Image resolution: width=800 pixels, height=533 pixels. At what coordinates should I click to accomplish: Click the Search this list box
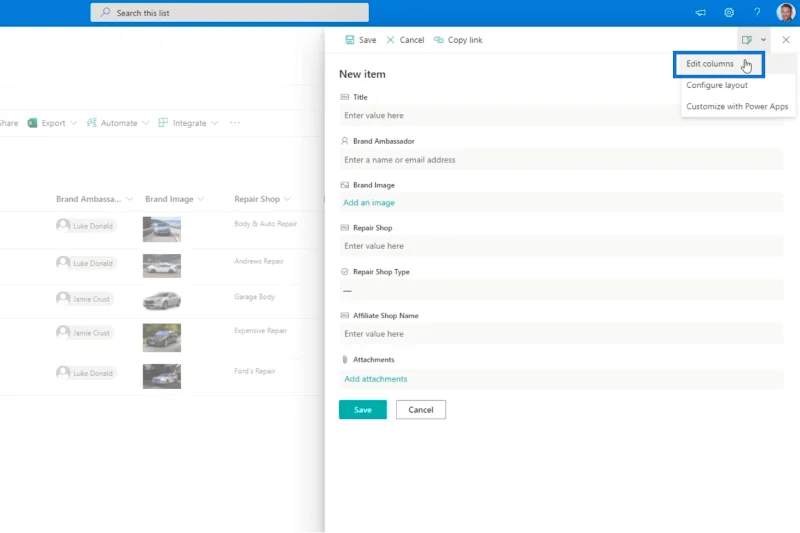coord(230,12)
